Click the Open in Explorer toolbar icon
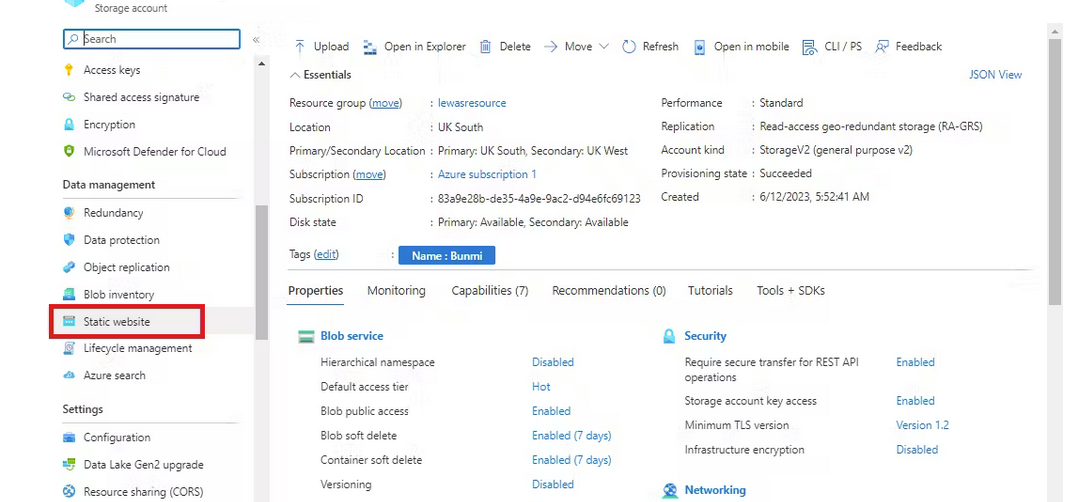This screenshot has width=1067, height=502. pyautogui.click(x=370, y=47)
